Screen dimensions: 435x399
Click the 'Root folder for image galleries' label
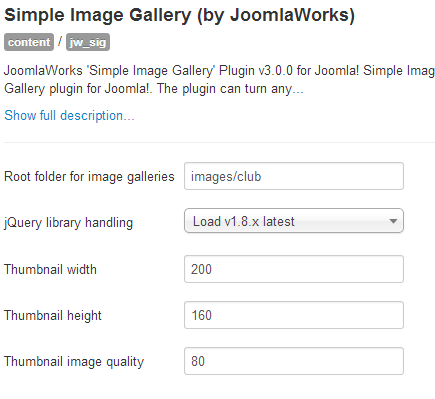[x=89, y=177]
